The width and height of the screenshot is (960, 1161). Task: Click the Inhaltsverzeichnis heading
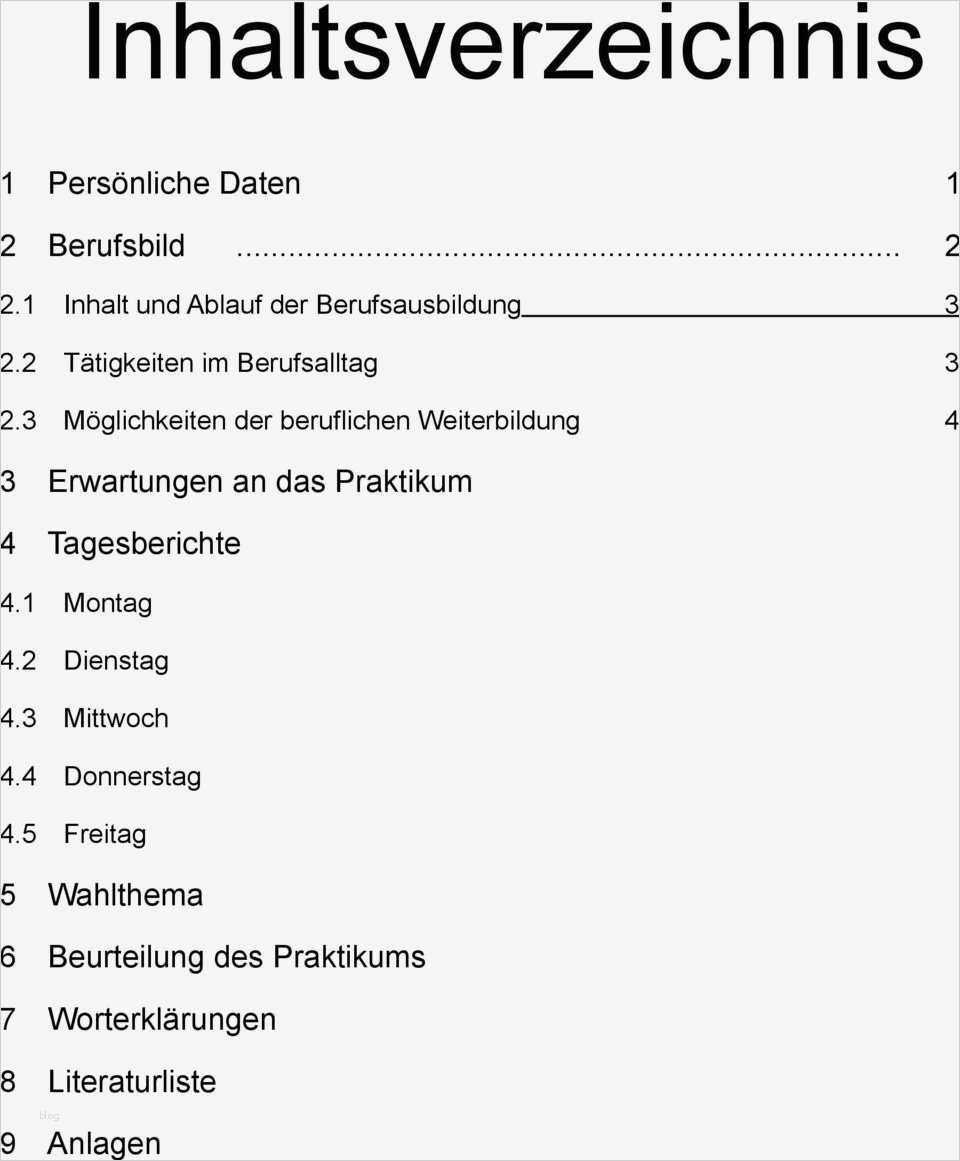click(x=503, y=45)
